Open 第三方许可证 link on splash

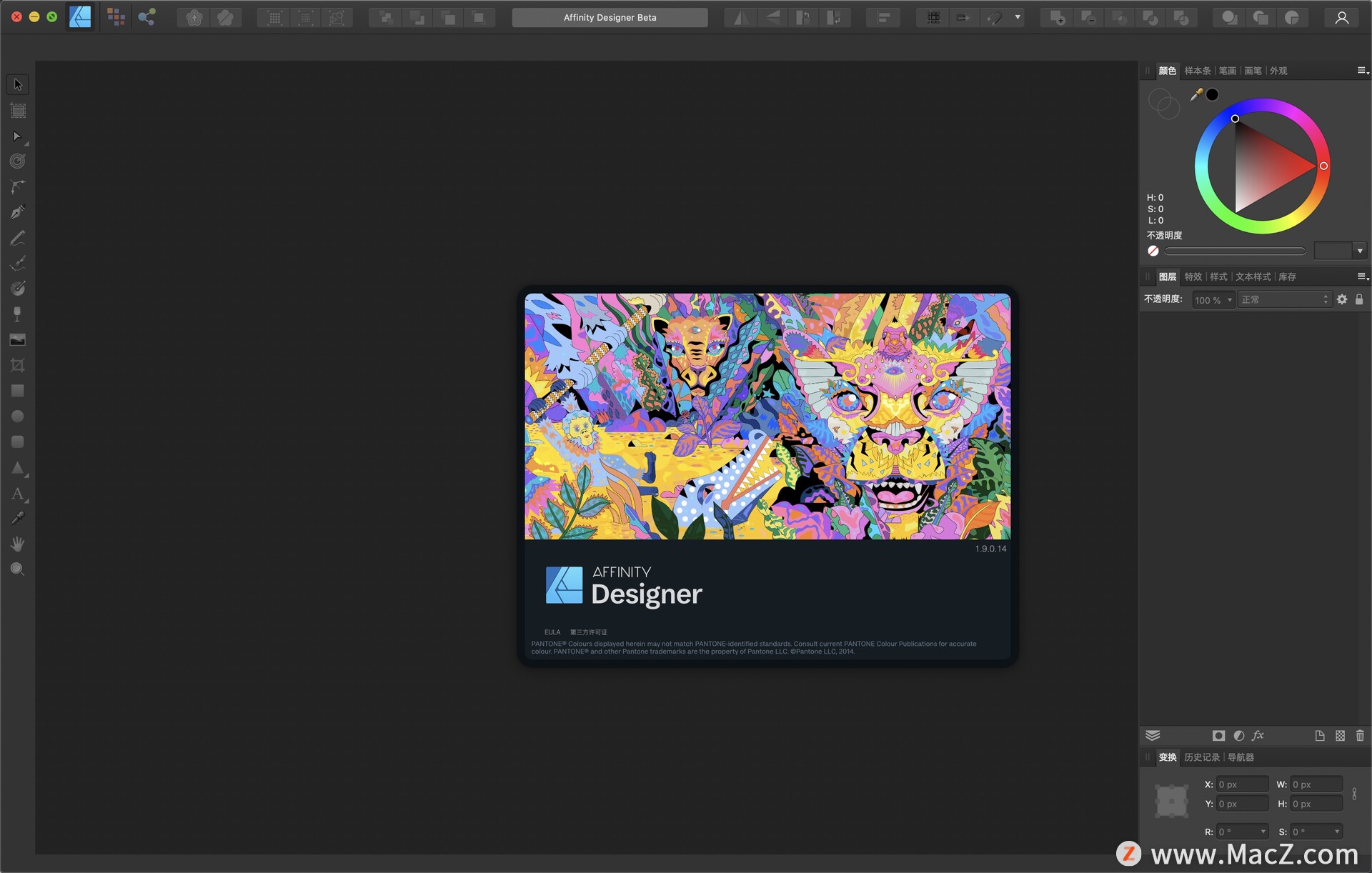(588, 632)
